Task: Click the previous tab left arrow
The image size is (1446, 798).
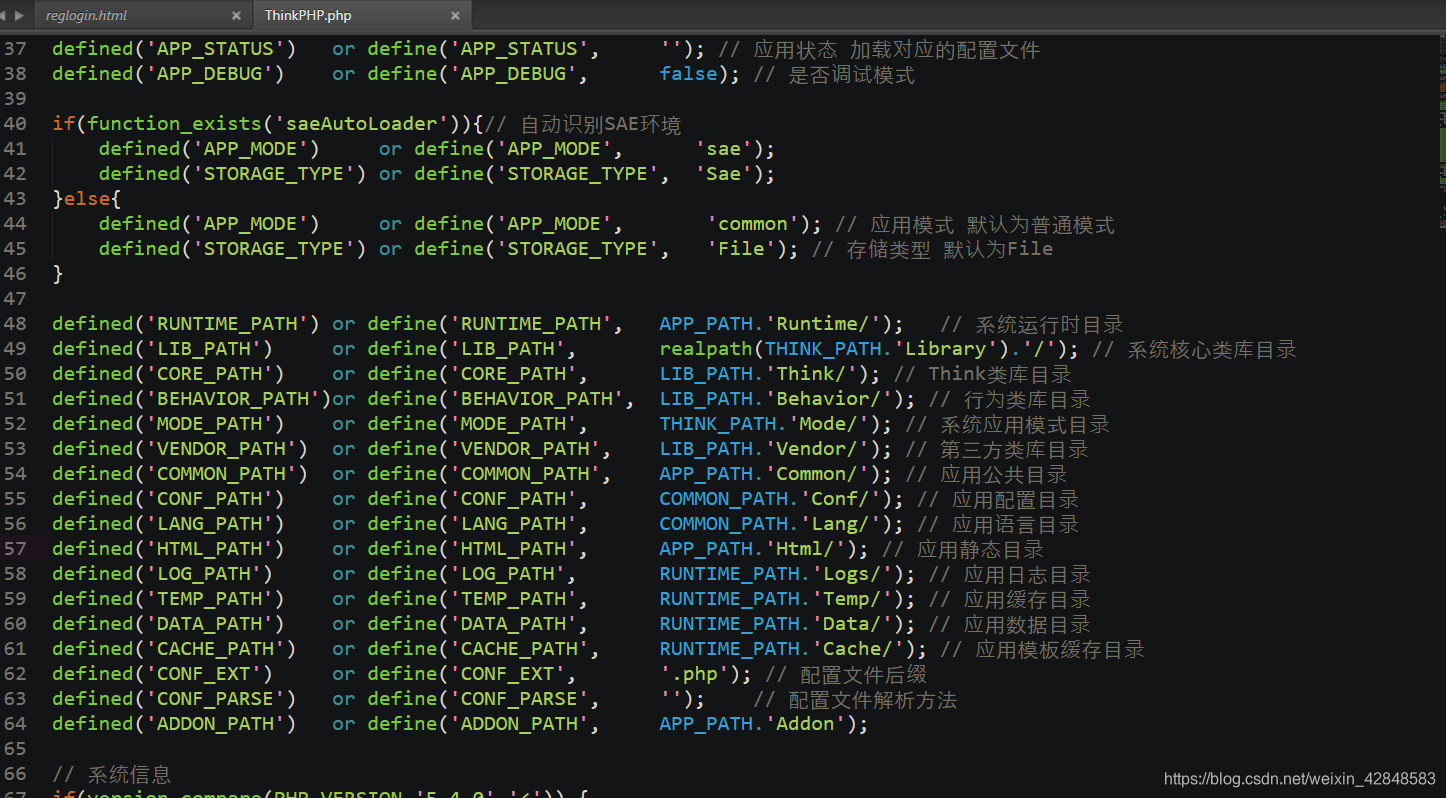Action: [x=5, y=15]
